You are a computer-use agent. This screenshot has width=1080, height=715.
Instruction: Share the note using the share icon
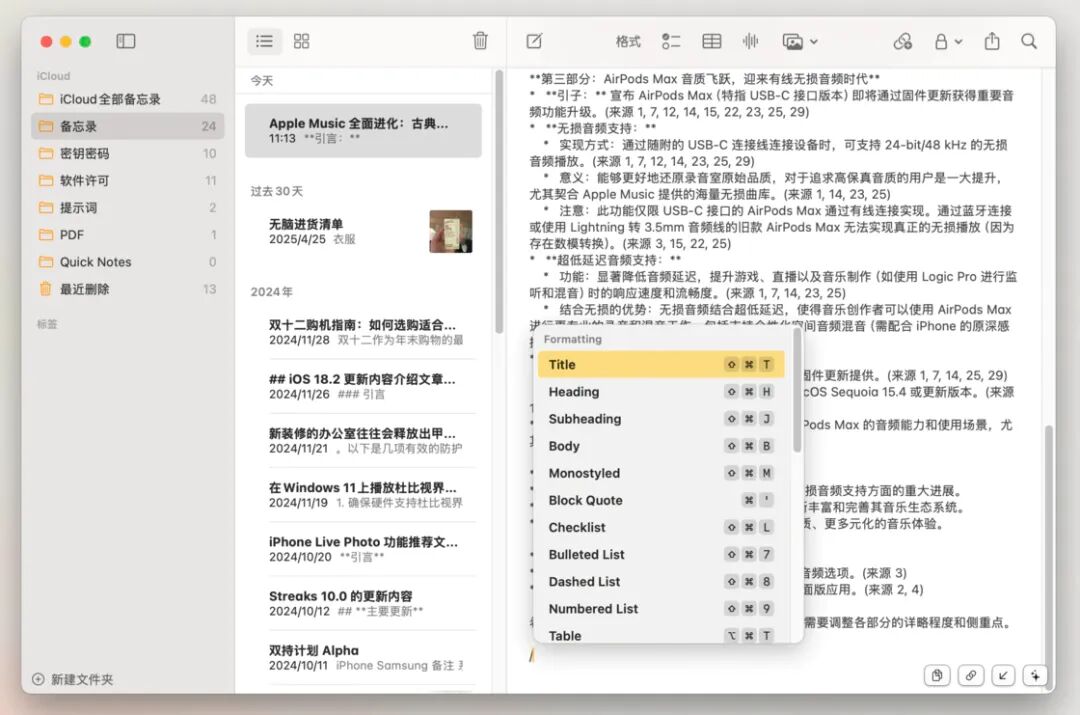[992, 41]
